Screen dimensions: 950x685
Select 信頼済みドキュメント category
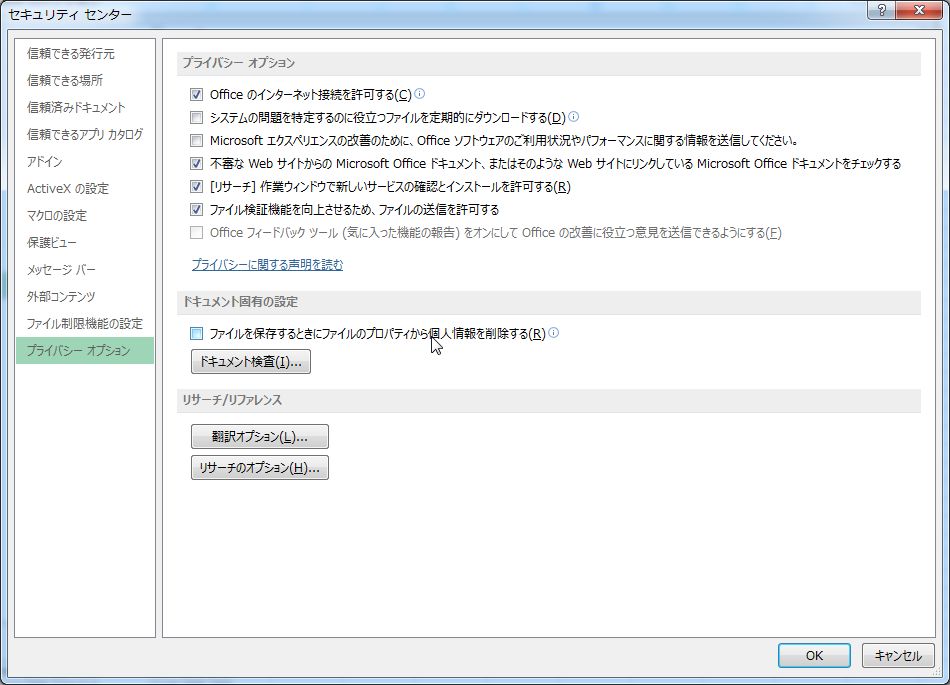85,107
